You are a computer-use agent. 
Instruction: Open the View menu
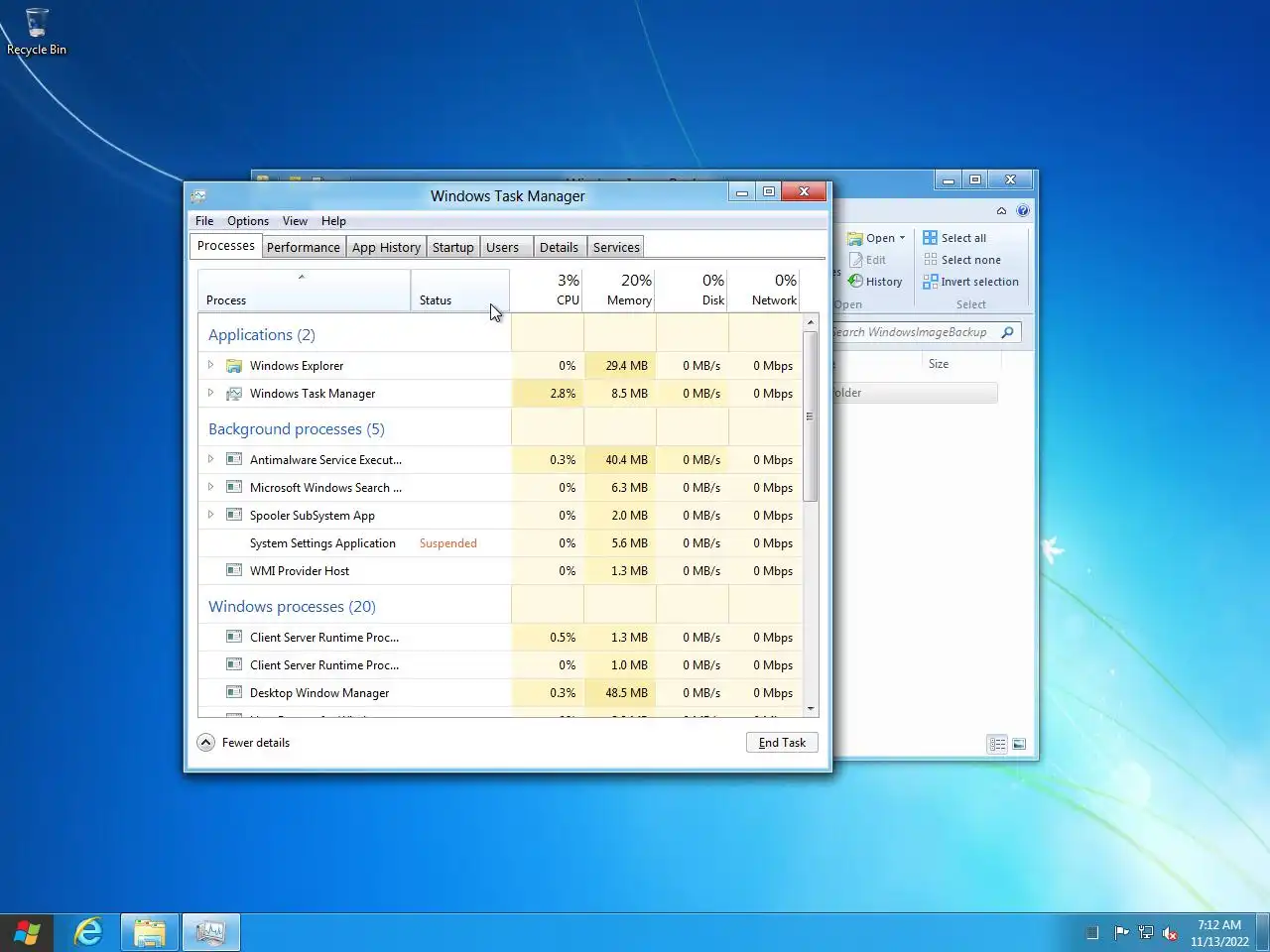295,221
